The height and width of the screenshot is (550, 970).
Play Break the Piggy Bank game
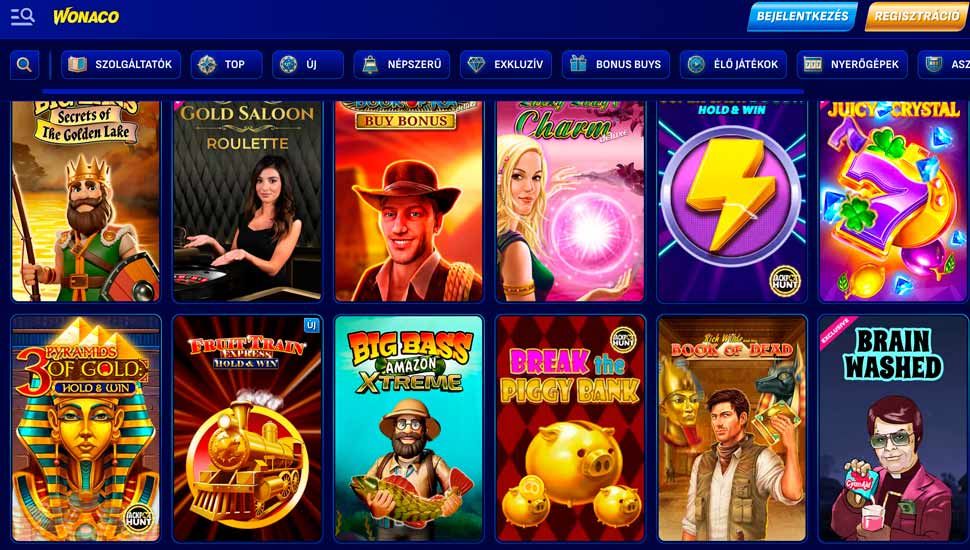click(x=570, y=429)
